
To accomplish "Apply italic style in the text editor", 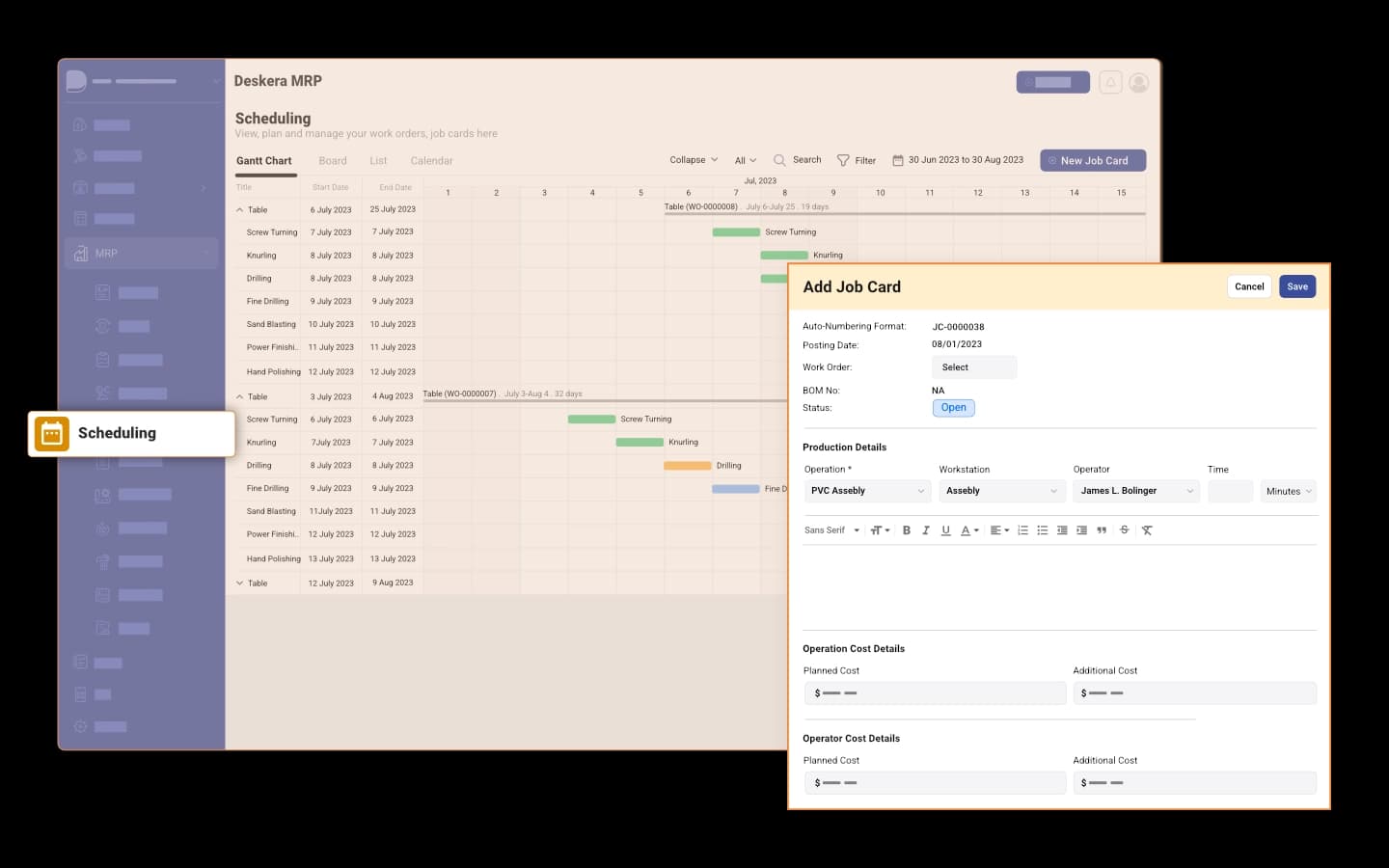I will click(x=926, y=530).
